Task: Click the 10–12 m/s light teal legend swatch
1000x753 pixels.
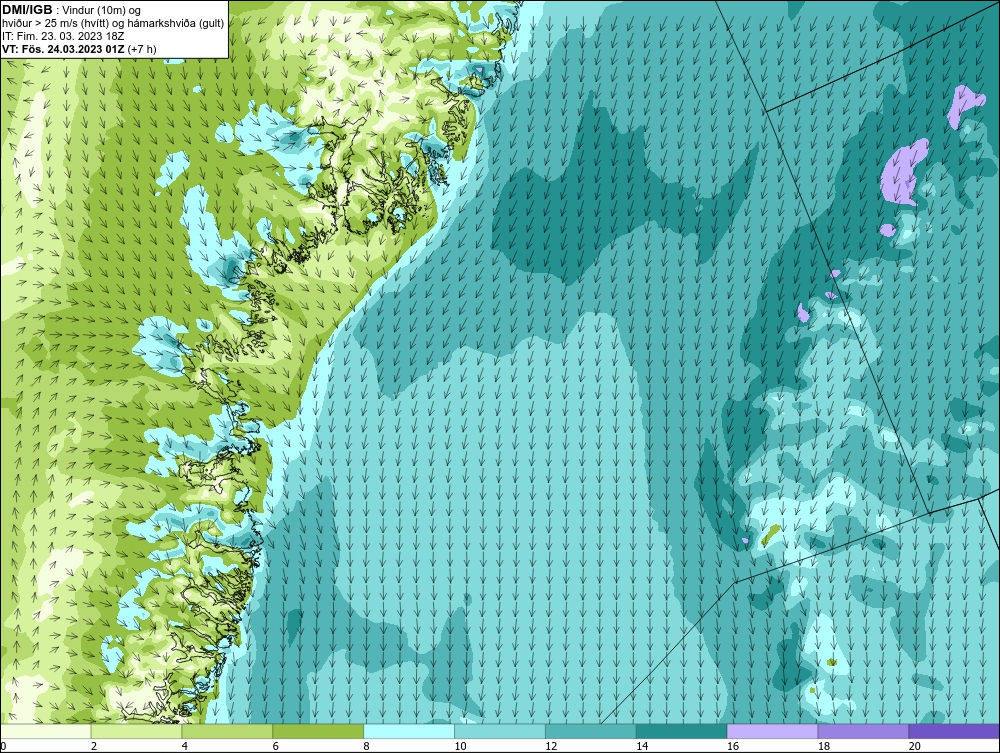Action: (x=500, y=731)
